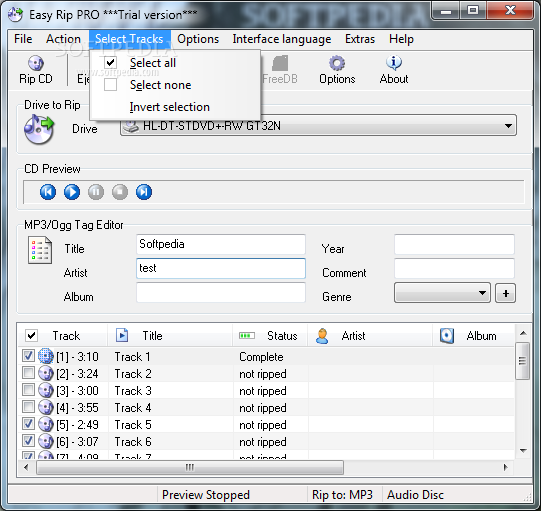This screenshot has height=511, width=541.
Task: Click the disc icon of track [5]
Action: tap(46, 424)
